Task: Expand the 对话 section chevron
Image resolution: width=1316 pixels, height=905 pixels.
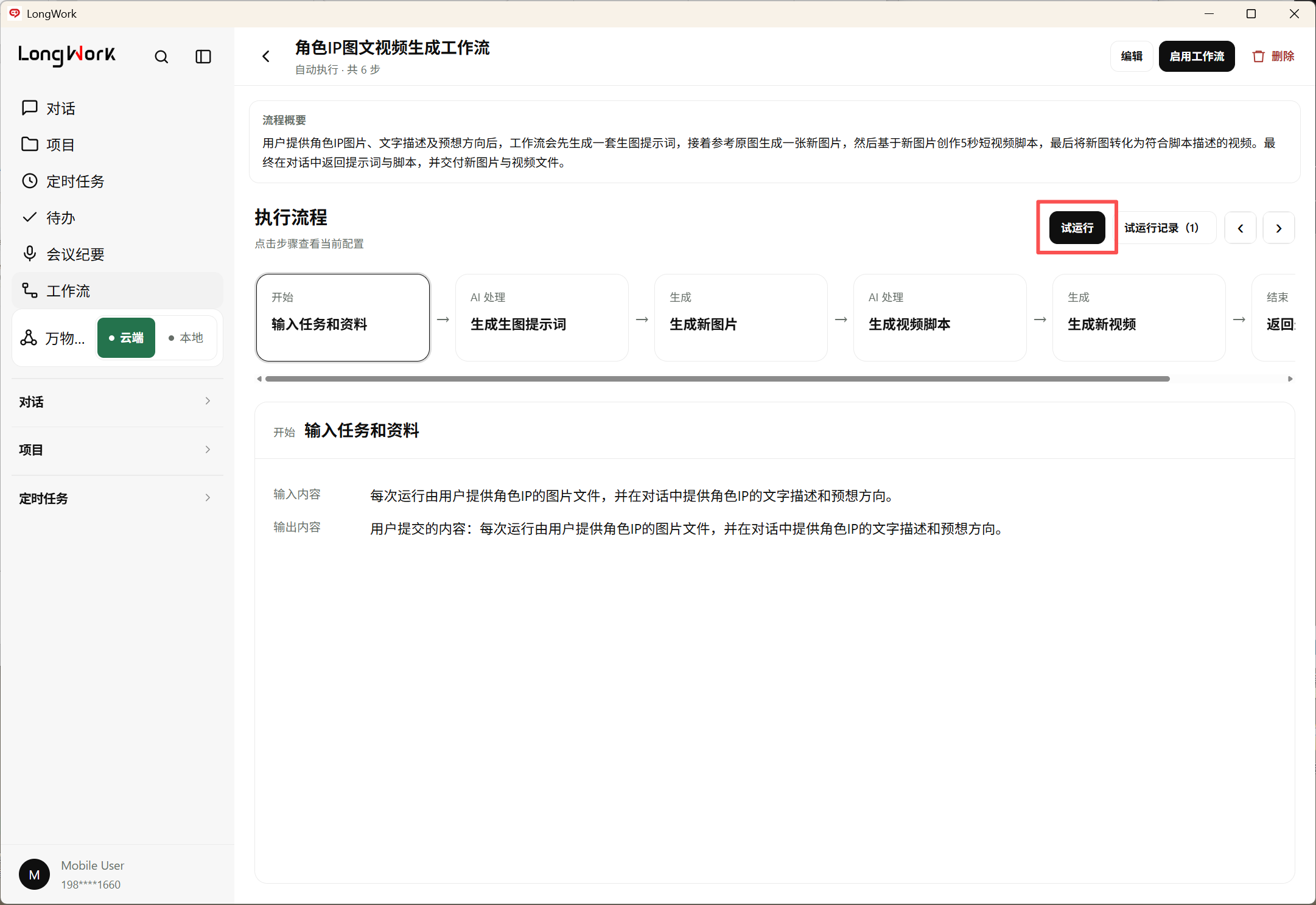Action: tap(208, 401)
